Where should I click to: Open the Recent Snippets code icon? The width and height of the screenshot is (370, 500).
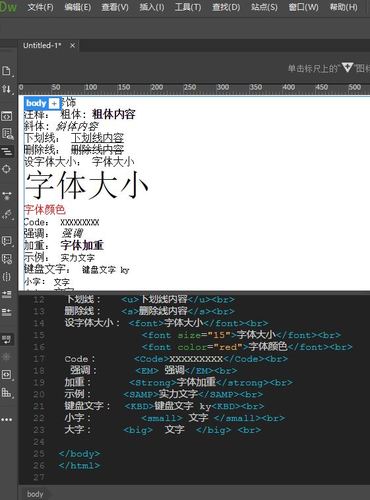6,375
